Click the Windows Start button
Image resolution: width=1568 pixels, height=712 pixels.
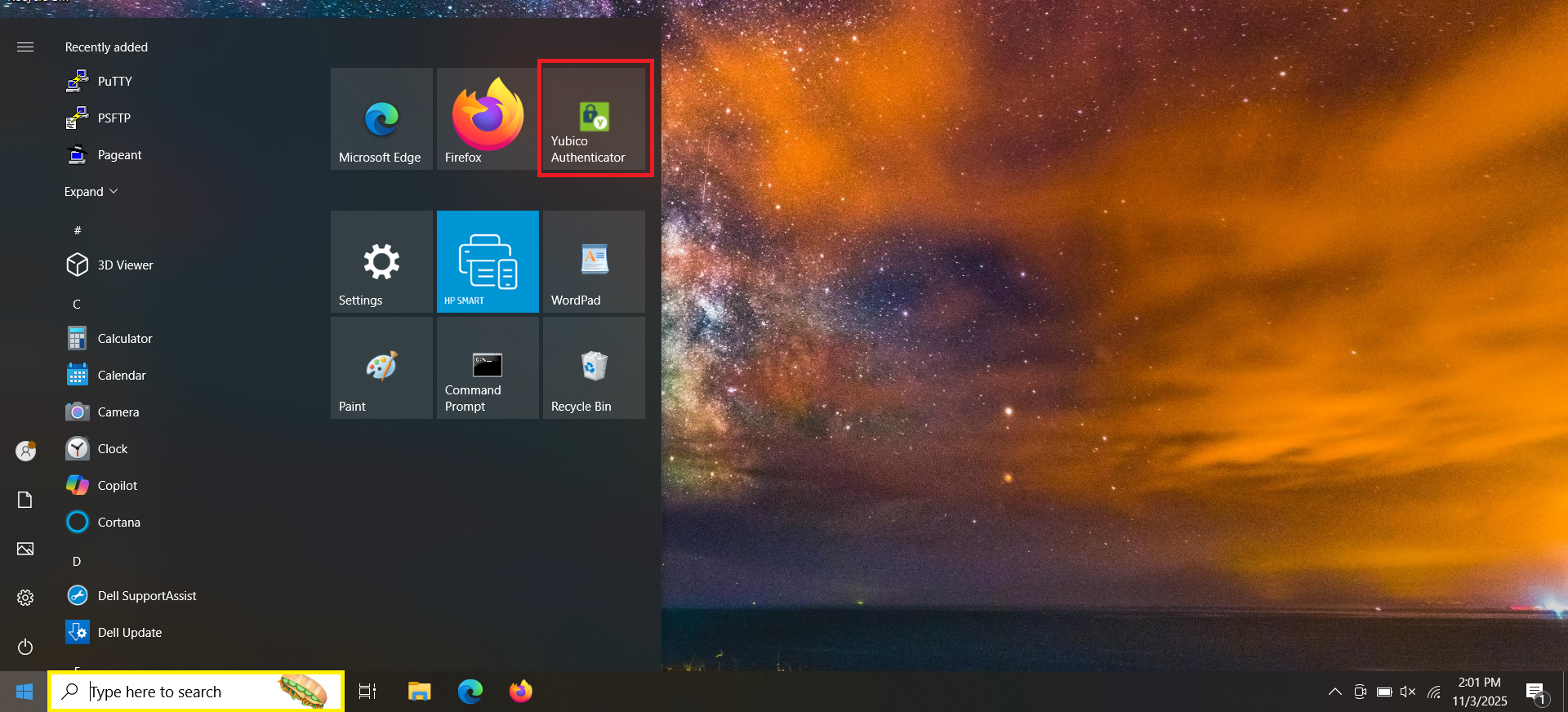pos(24,692)
